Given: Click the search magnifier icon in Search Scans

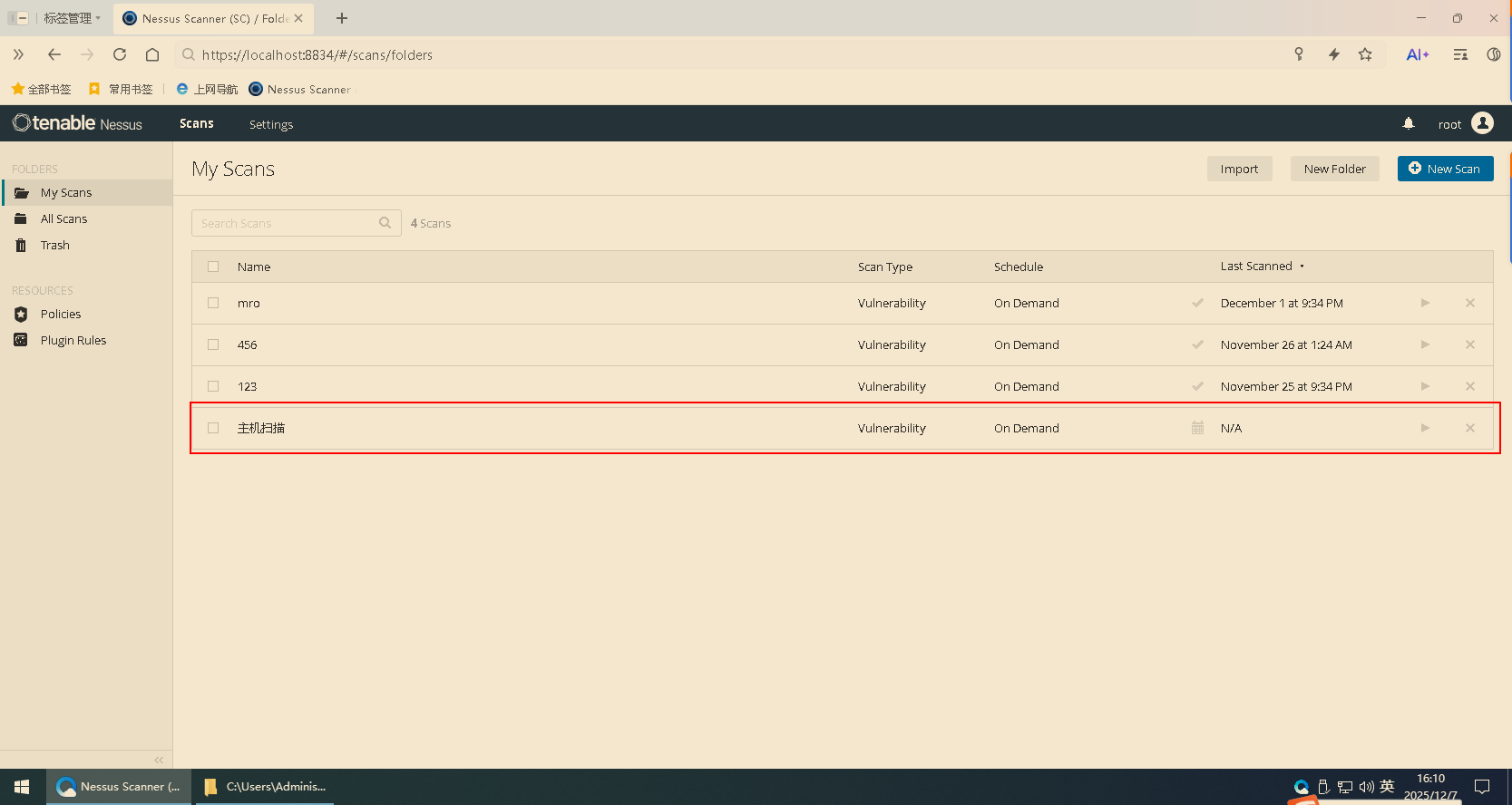Looking at the screenshot, I should 385,223.
